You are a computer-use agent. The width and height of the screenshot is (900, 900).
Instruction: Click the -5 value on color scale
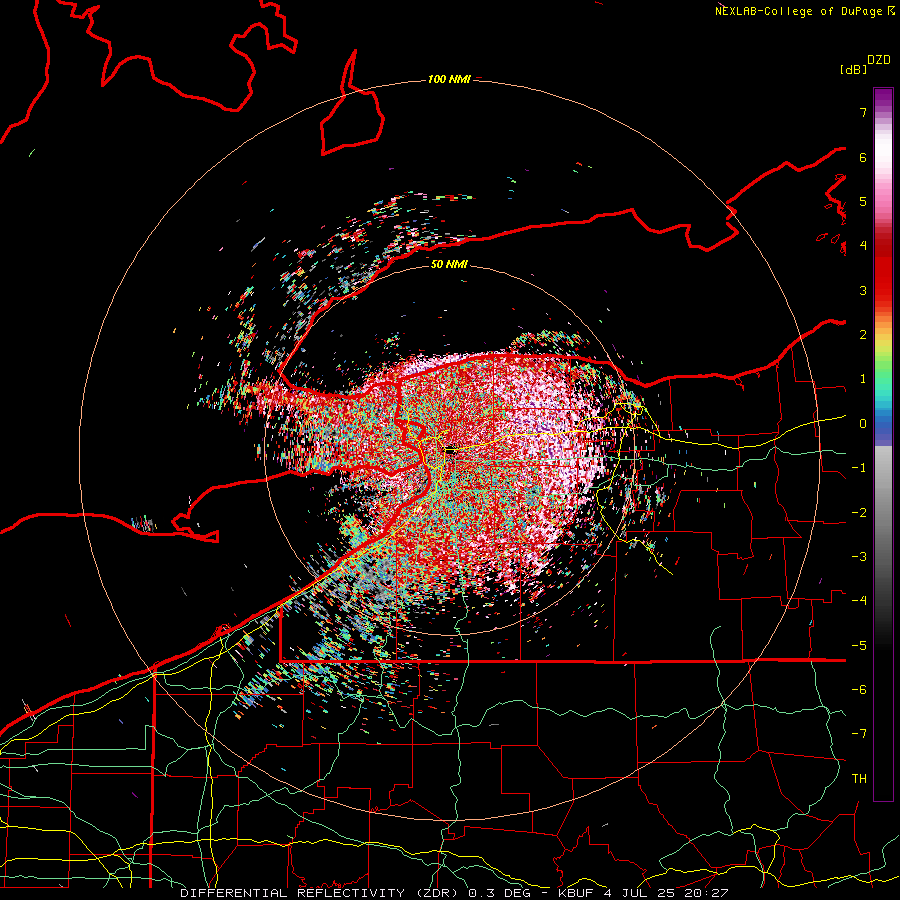(x=859, y=646)
